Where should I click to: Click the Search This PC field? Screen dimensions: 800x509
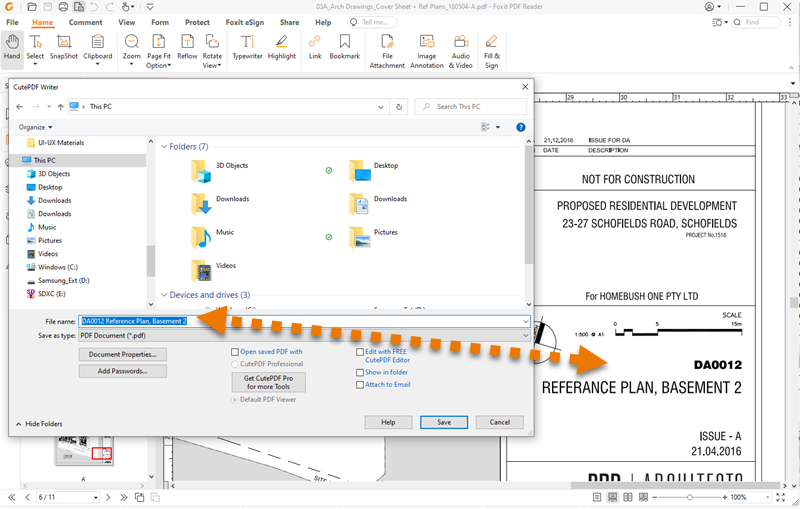click(470, 107)
